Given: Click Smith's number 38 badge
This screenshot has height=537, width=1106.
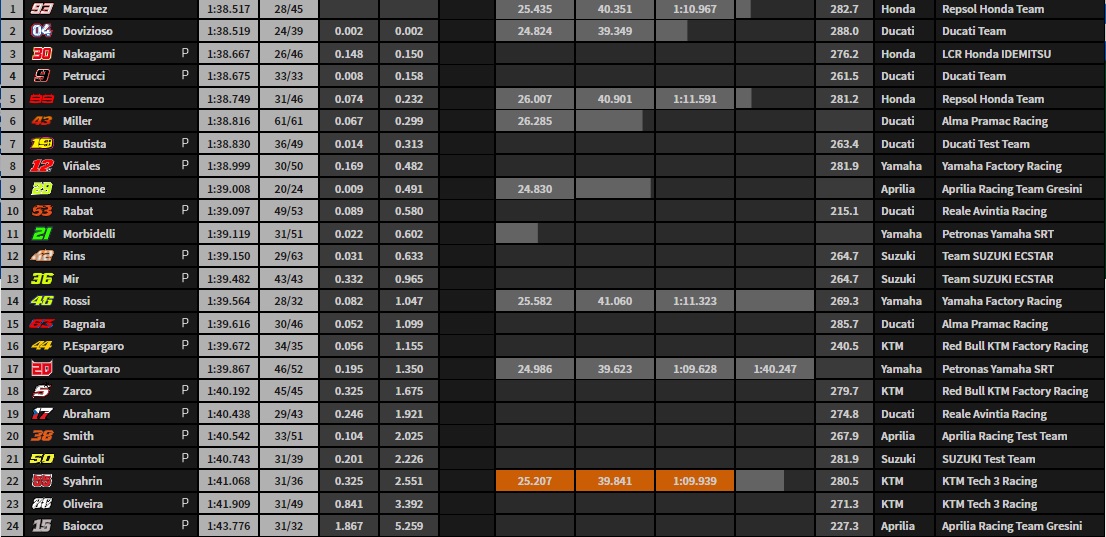Looking at the screenshot, I should click(x=42, y=436).
